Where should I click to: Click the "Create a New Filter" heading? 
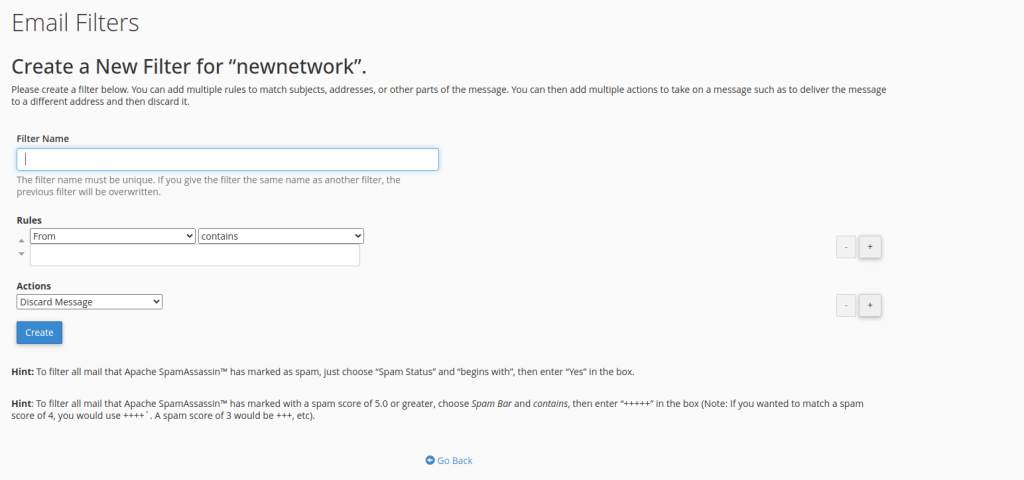click(x=189, y=67)
